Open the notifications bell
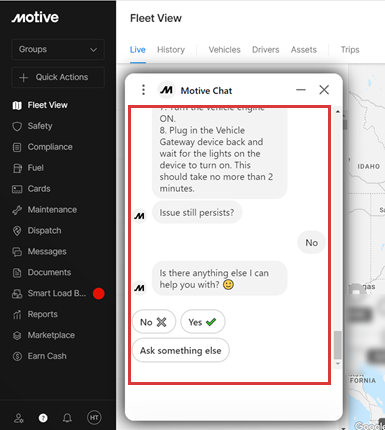 coord(67,418)
